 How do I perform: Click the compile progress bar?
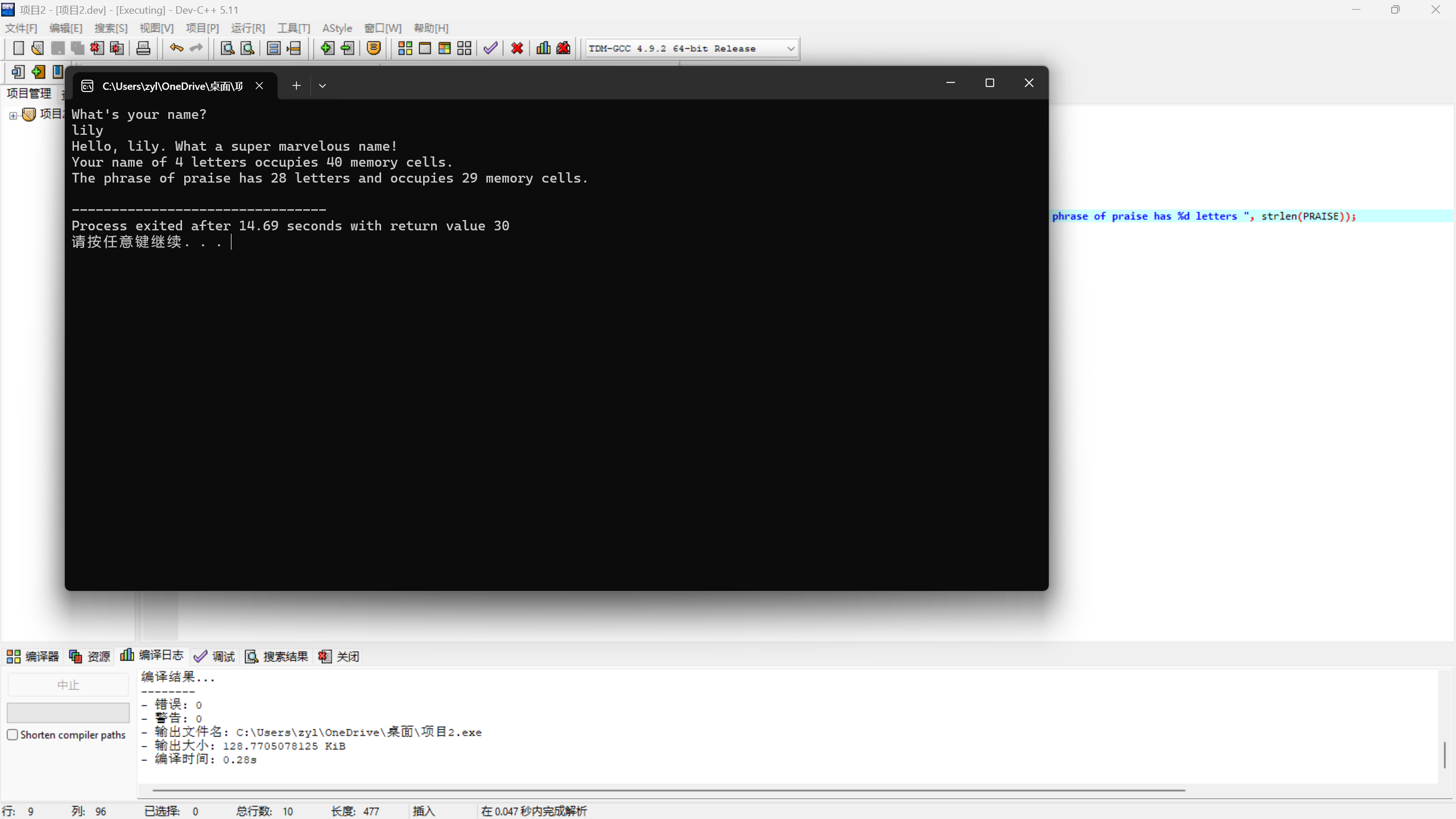point(68,712)
